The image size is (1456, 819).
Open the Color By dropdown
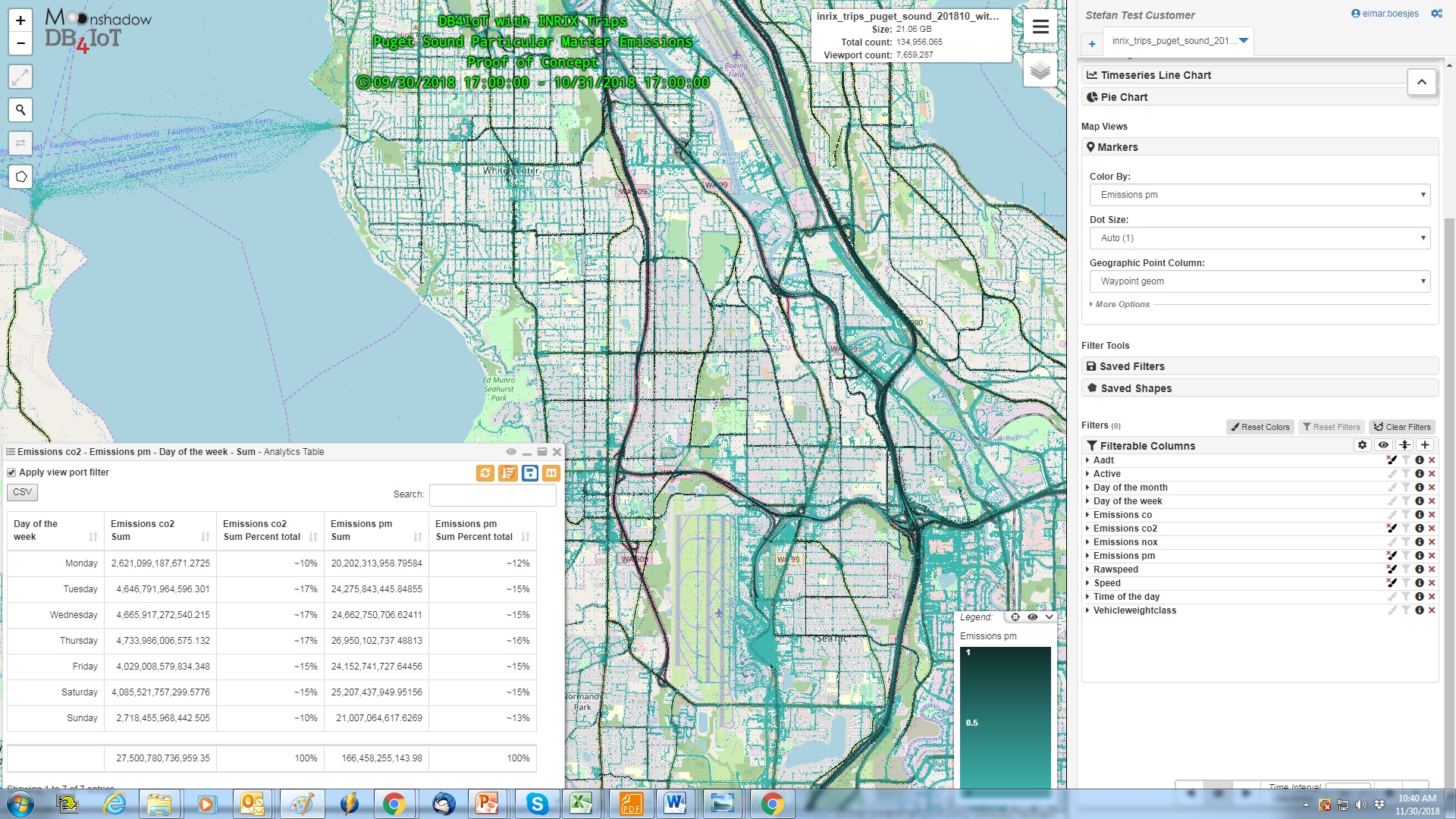pyautogui.click(x=1260, y=195)
